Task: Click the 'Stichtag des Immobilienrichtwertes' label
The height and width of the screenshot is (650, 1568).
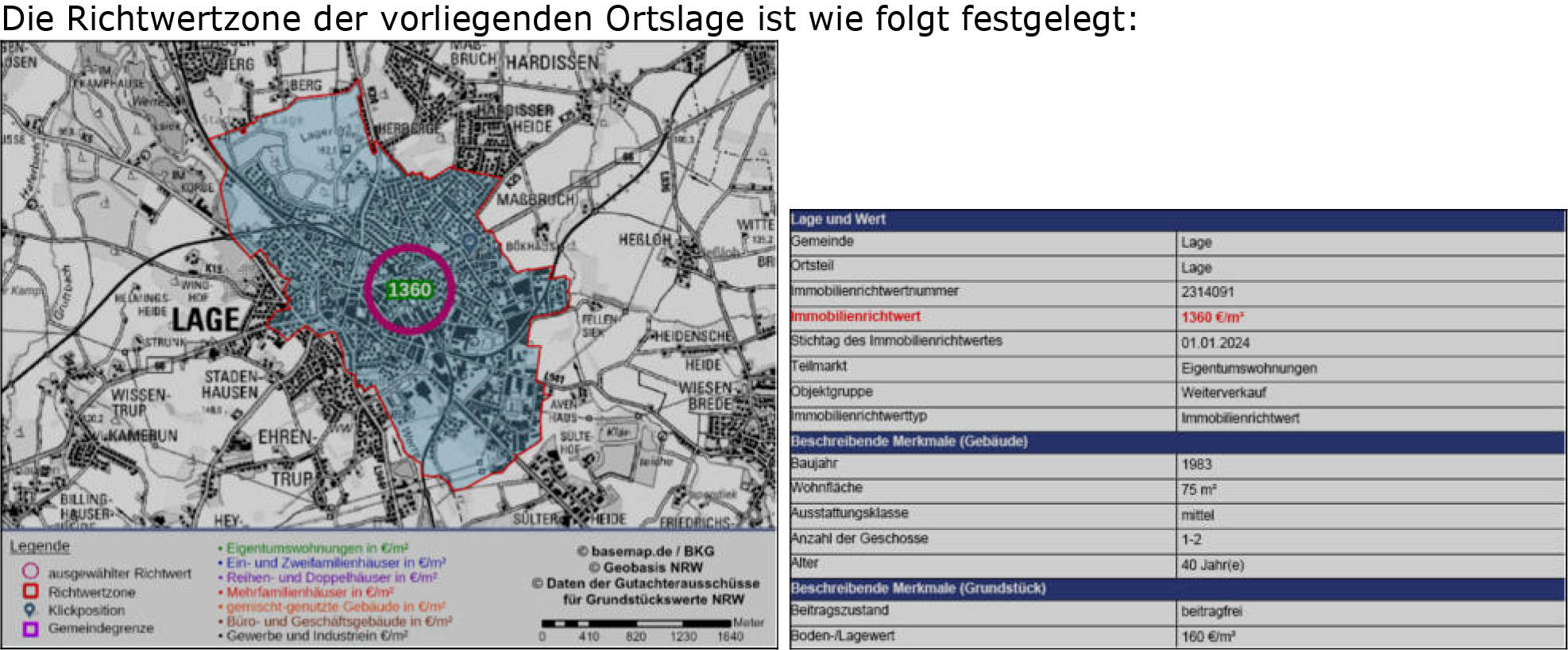Action: [897, 341]
